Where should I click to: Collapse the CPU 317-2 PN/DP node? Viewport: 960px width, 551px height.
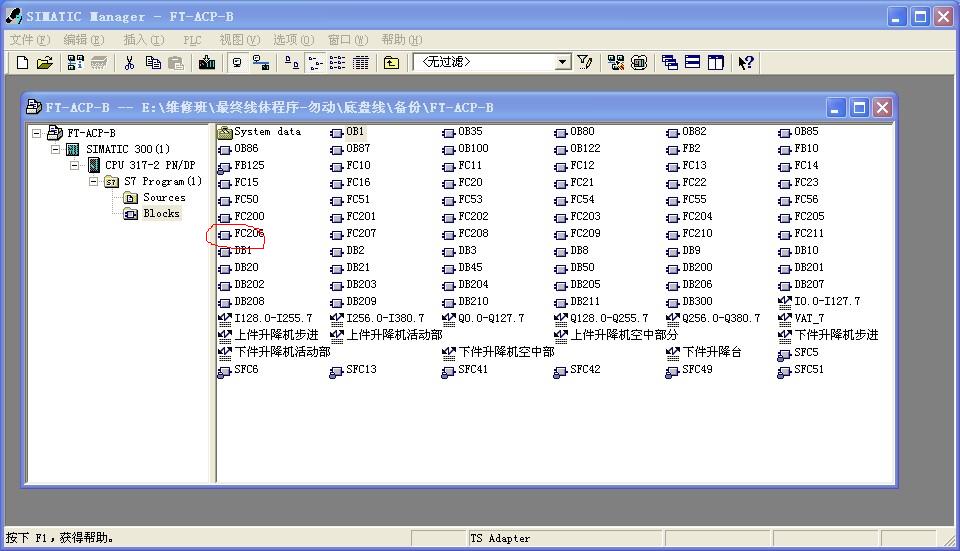click(x=75, y=165)
